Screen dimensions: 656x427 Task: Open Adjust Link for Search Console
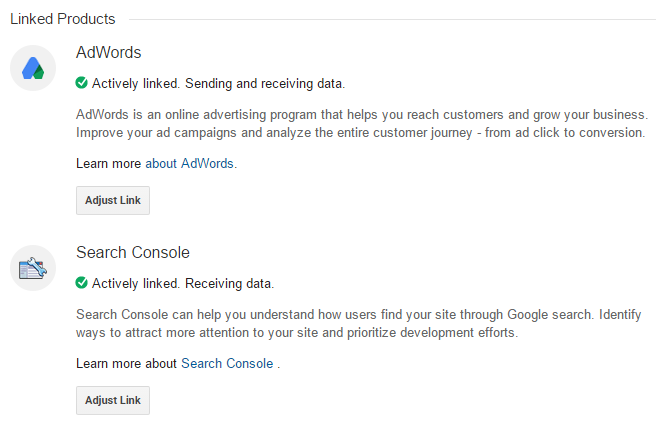tap(113, 400)
